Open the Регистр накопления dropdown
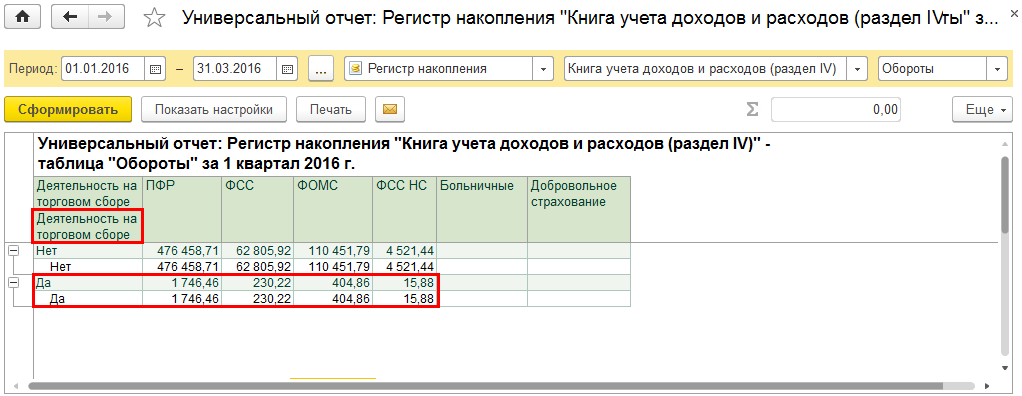The image size is (1022, 396). (543, 68)
